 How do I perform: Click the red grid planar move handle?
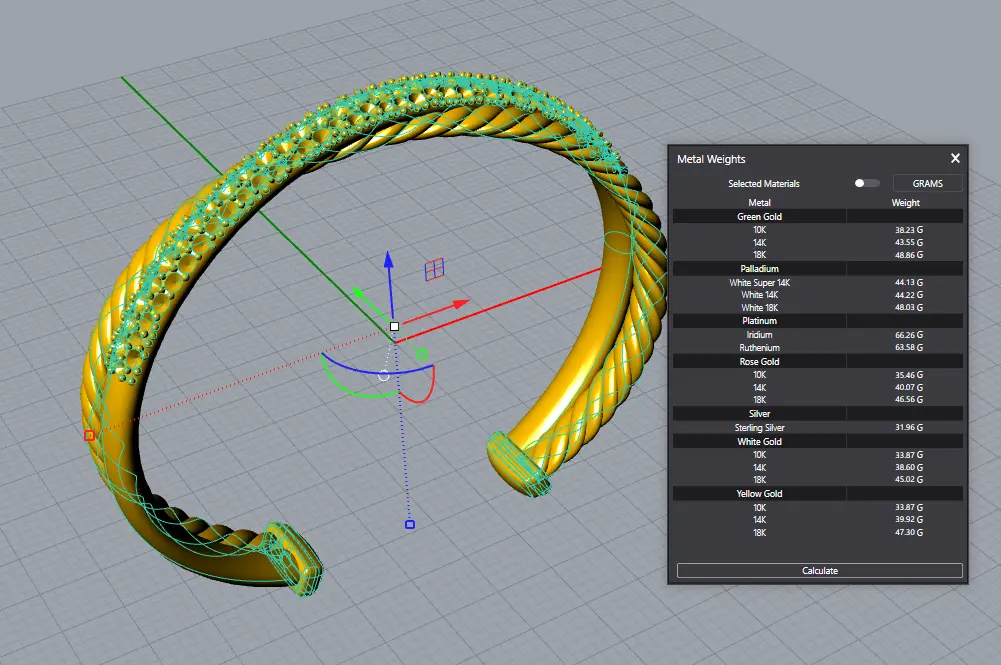point(434,269)
